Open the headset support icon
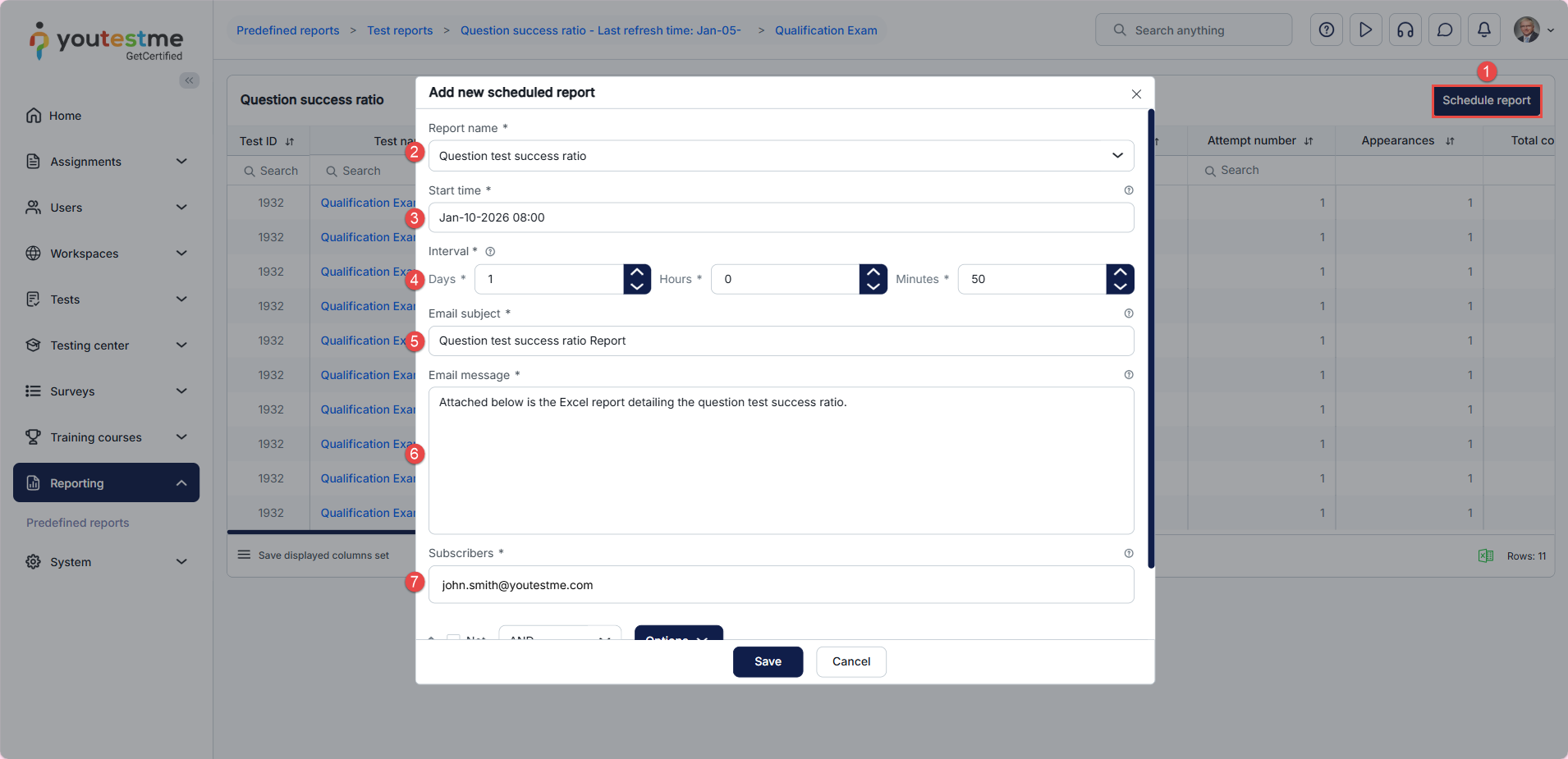 1405,30
